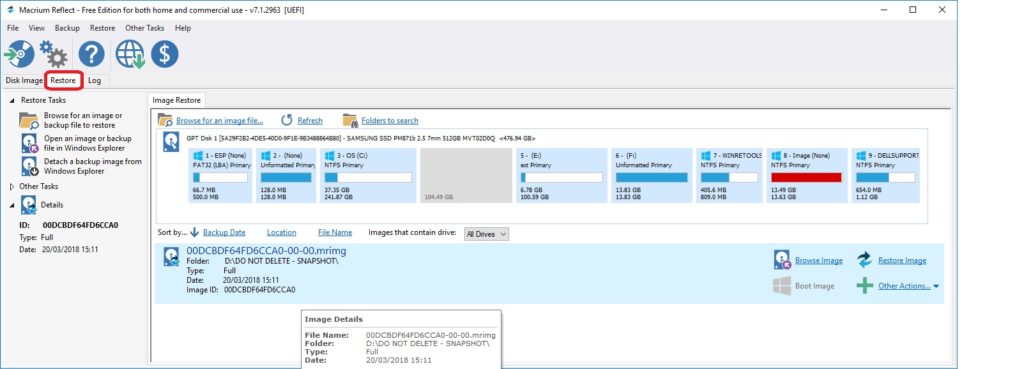Click the green plus Other Actions icon
1024x369 pixels.
point(865,285)
